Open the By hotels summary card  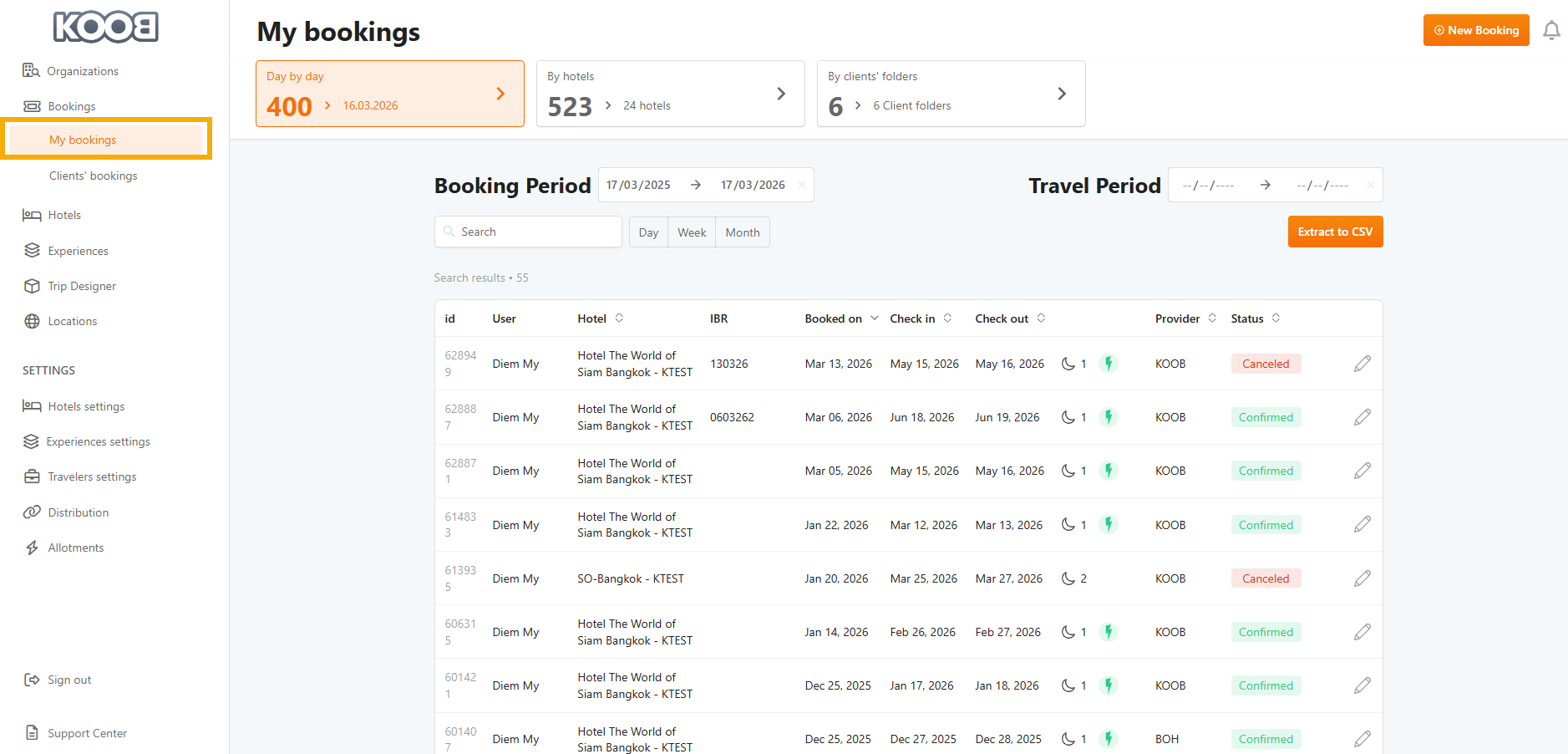point(670,94)
